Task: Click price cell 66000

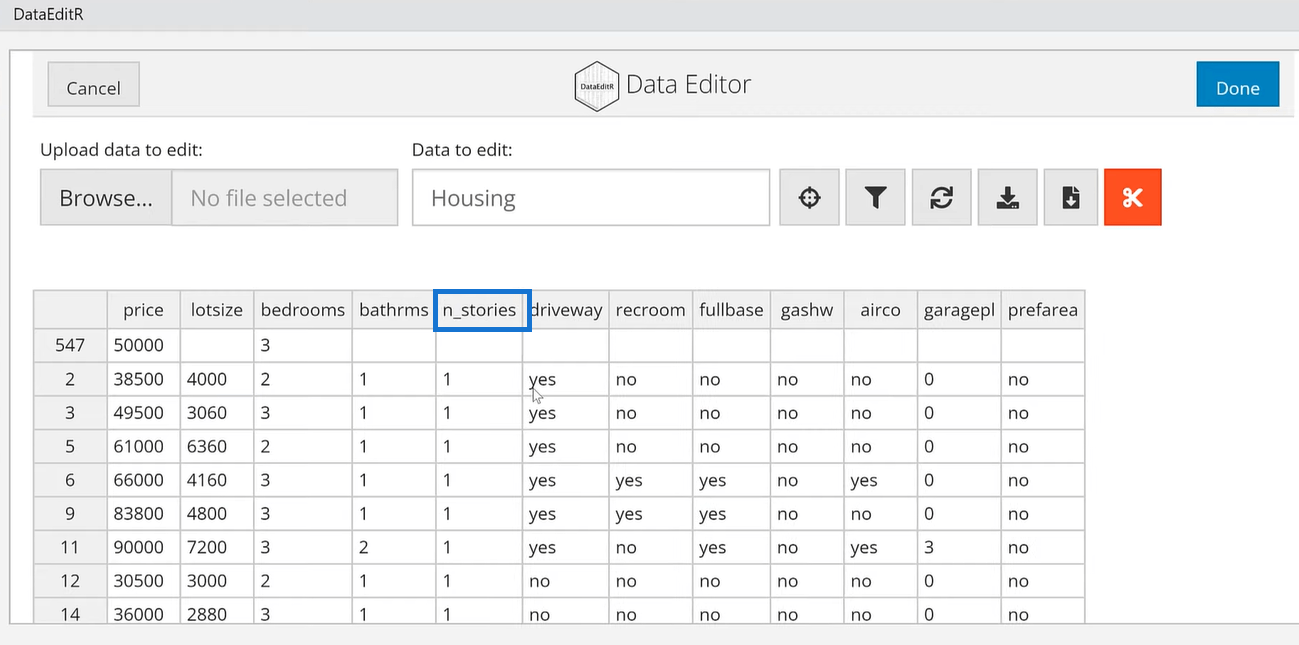Action: 143,479
